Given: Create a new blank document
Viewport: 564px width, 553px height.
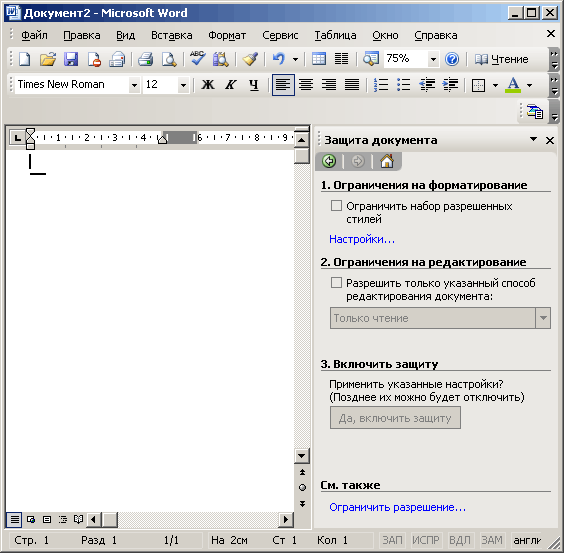Looking at the screenshot, I should pos(24,59).
